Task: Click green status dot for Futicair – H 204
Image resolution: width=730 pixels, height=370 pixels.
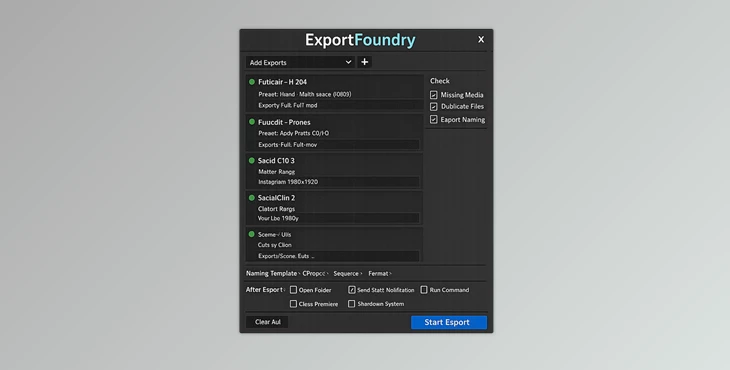Action: point(252,82)
